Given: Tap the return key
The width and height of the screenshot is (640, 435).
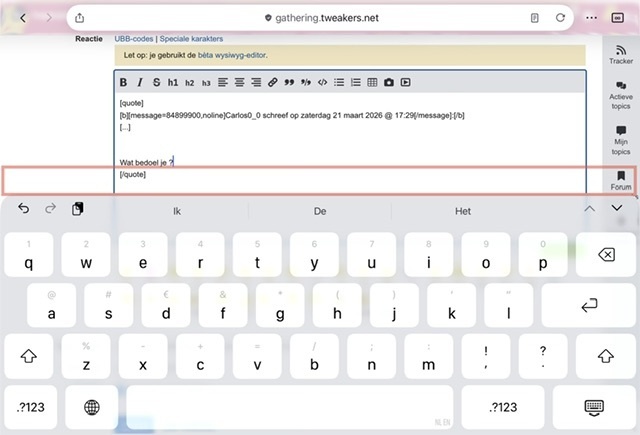Looking at the screenshot, I should coord(589,305).
